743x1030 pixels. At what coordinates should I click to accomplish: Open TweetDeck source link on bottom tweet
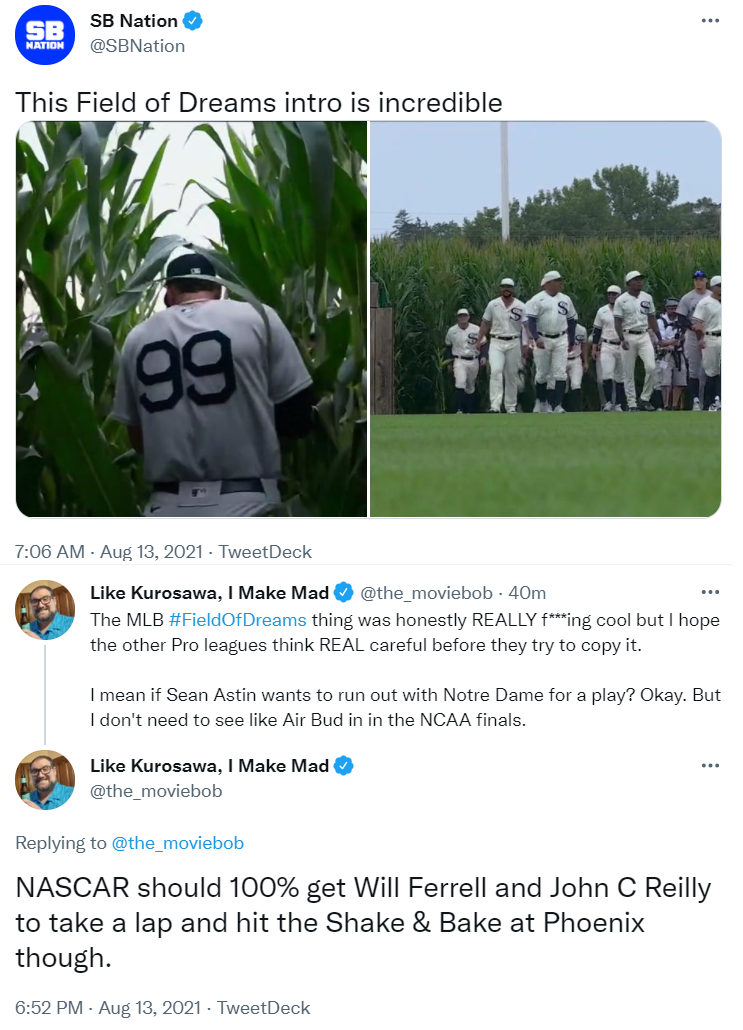coord(263,1008)
